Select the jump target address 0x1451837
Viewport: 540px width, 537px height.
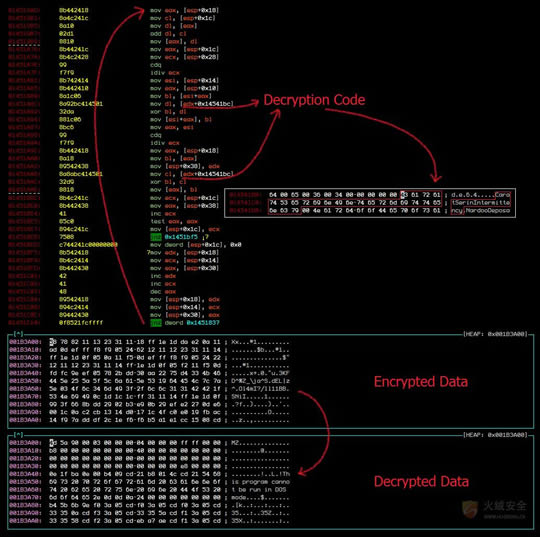tap(203, 323)
